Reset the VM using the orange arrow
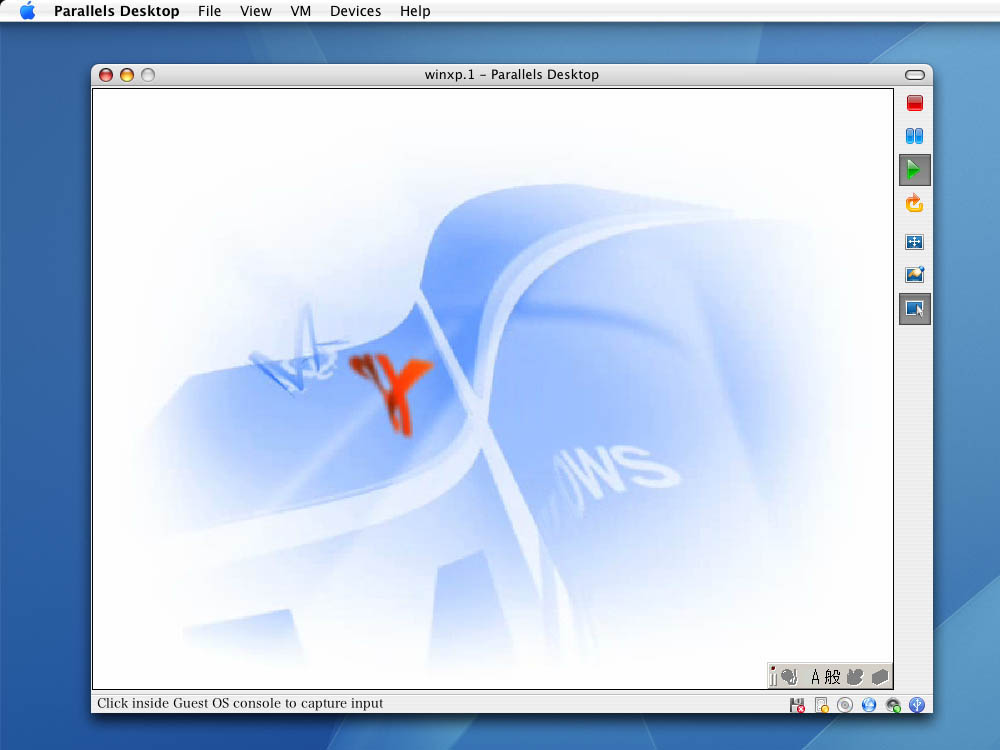This screenshot has width=1000, height=750. tap(914, 204)
